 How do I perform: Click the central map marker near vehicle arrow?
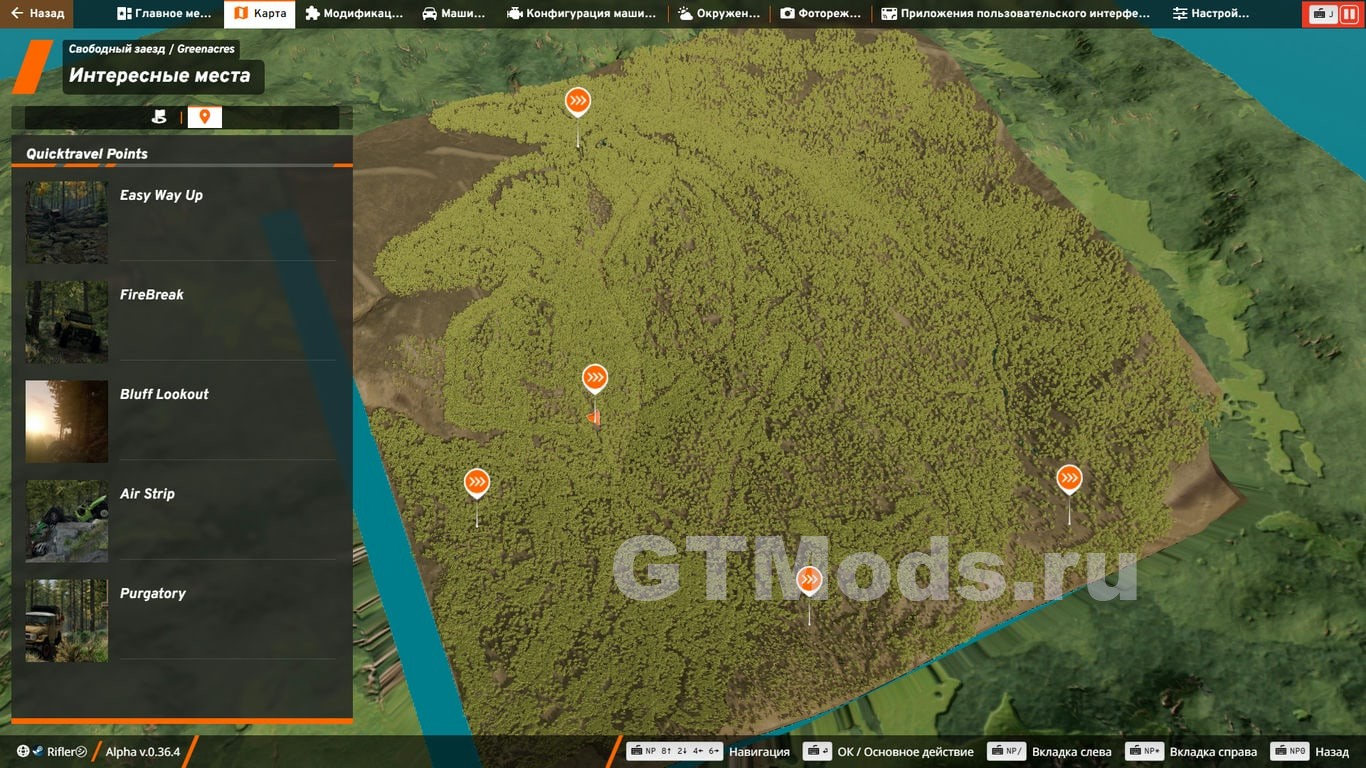pos(595,378)
